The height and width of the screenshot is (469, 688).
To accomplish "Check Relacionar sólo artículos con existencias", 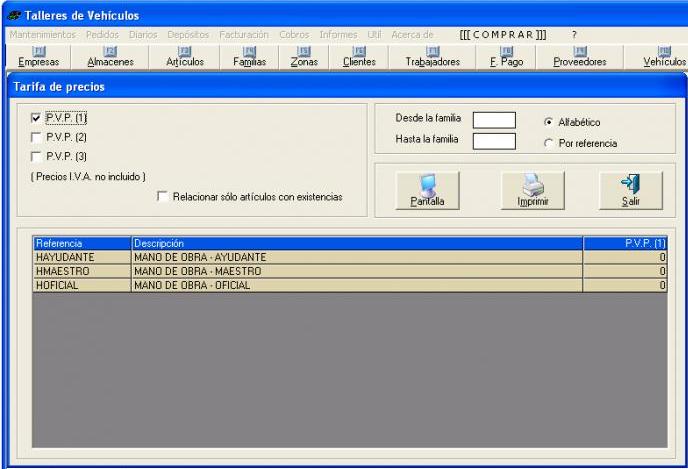I will point(162,196).
